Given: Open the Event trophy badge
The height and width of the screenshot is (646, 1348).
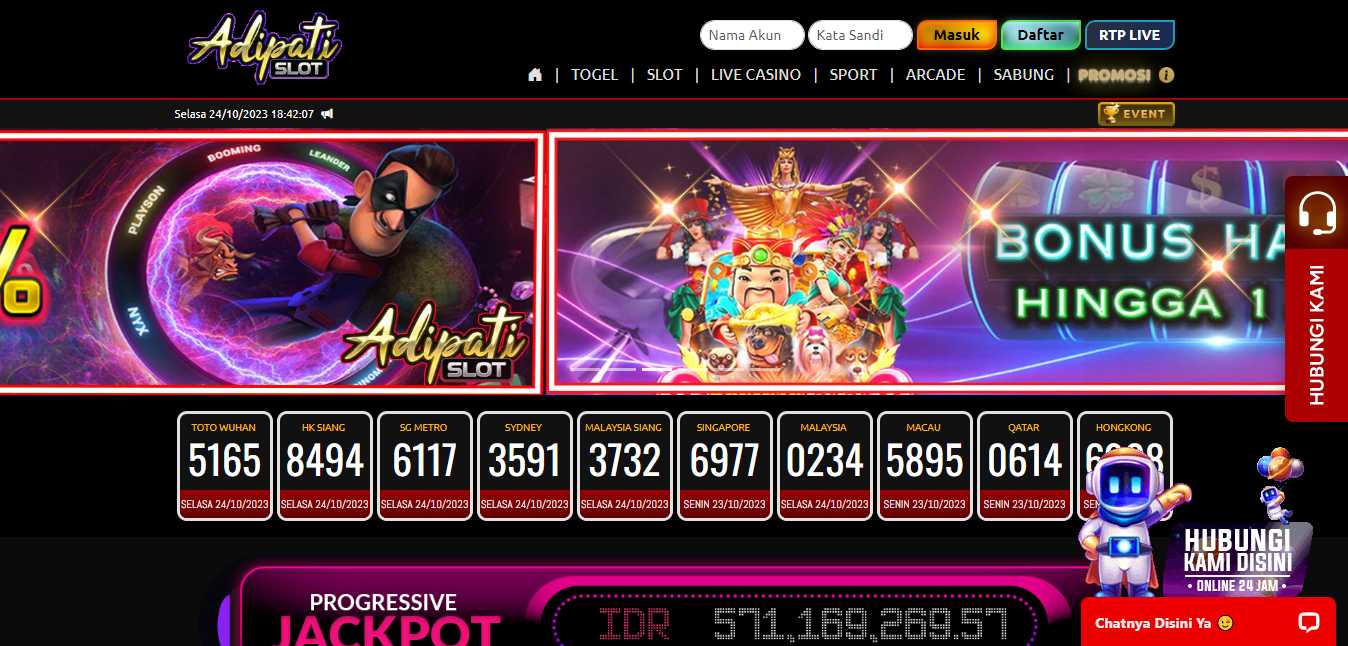Looking at the screenshot, I should click(x=1136, y=114).
